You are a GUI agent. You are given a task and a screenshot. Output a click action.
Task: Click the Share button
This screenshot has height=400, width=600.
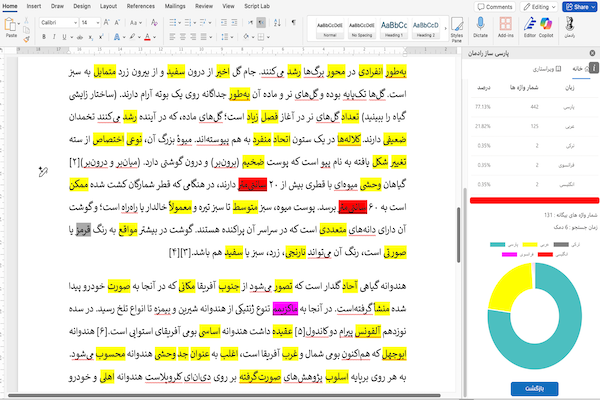click(579, 7)
